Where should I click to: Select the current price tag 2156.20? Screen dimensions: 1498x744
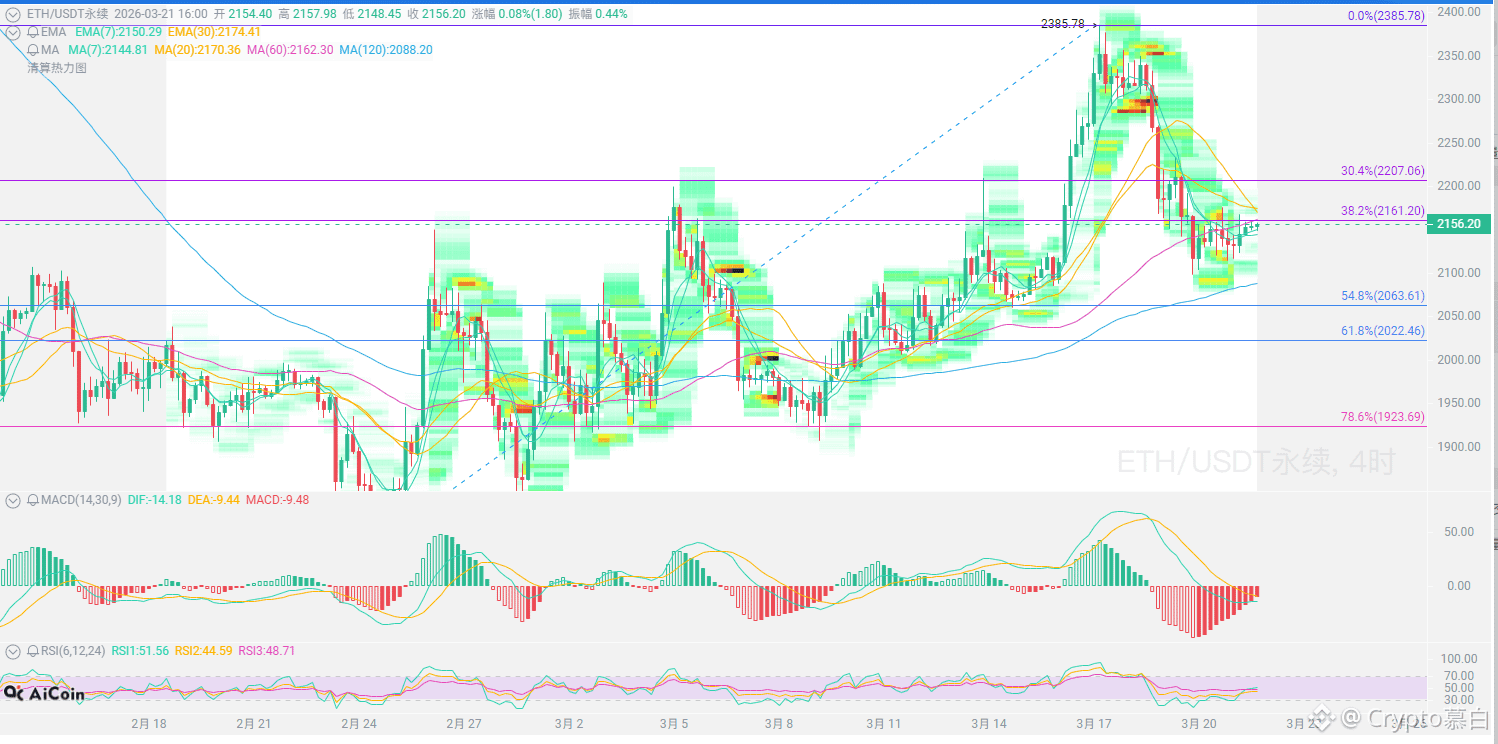coord(1458,224)
